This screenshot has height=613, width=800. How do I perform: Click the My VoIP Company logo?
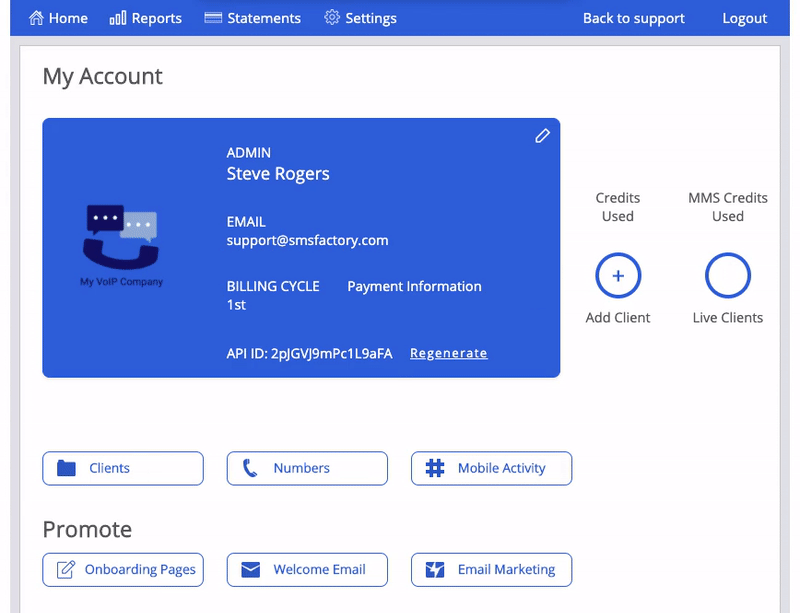click(x=121, y=246)
